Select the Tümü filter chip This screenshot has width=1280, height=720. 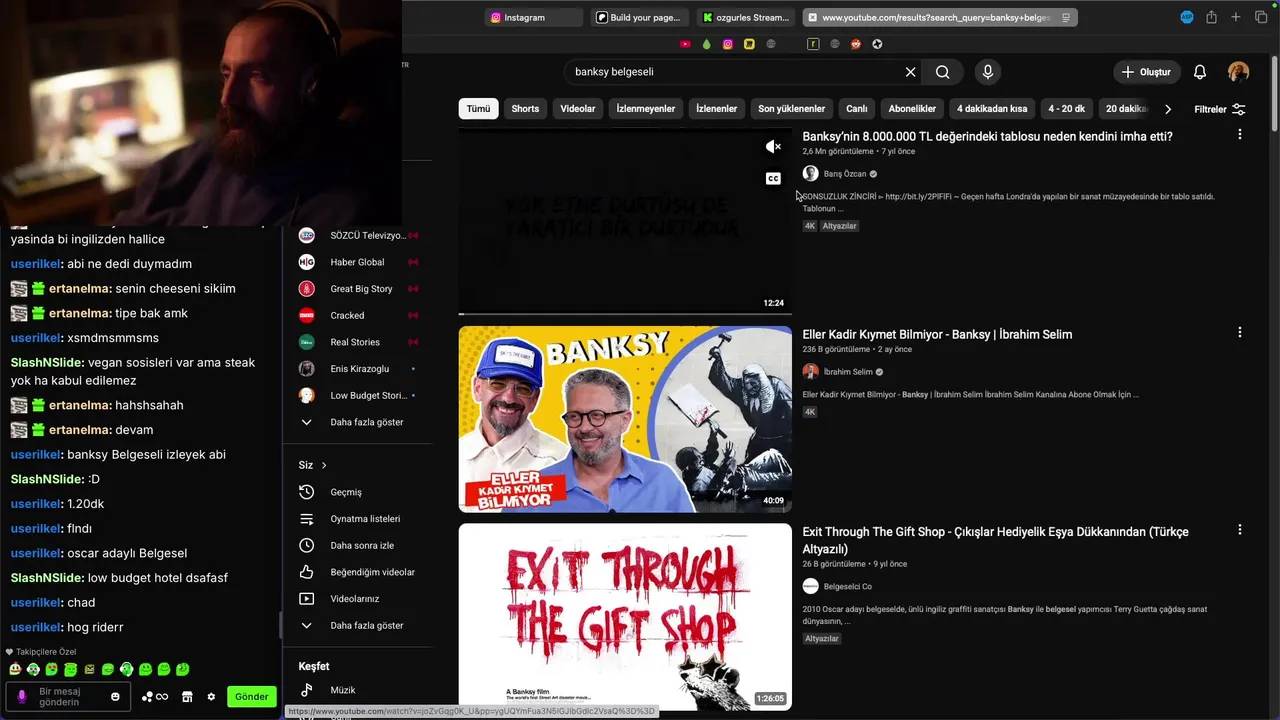[x=479, y=109]
